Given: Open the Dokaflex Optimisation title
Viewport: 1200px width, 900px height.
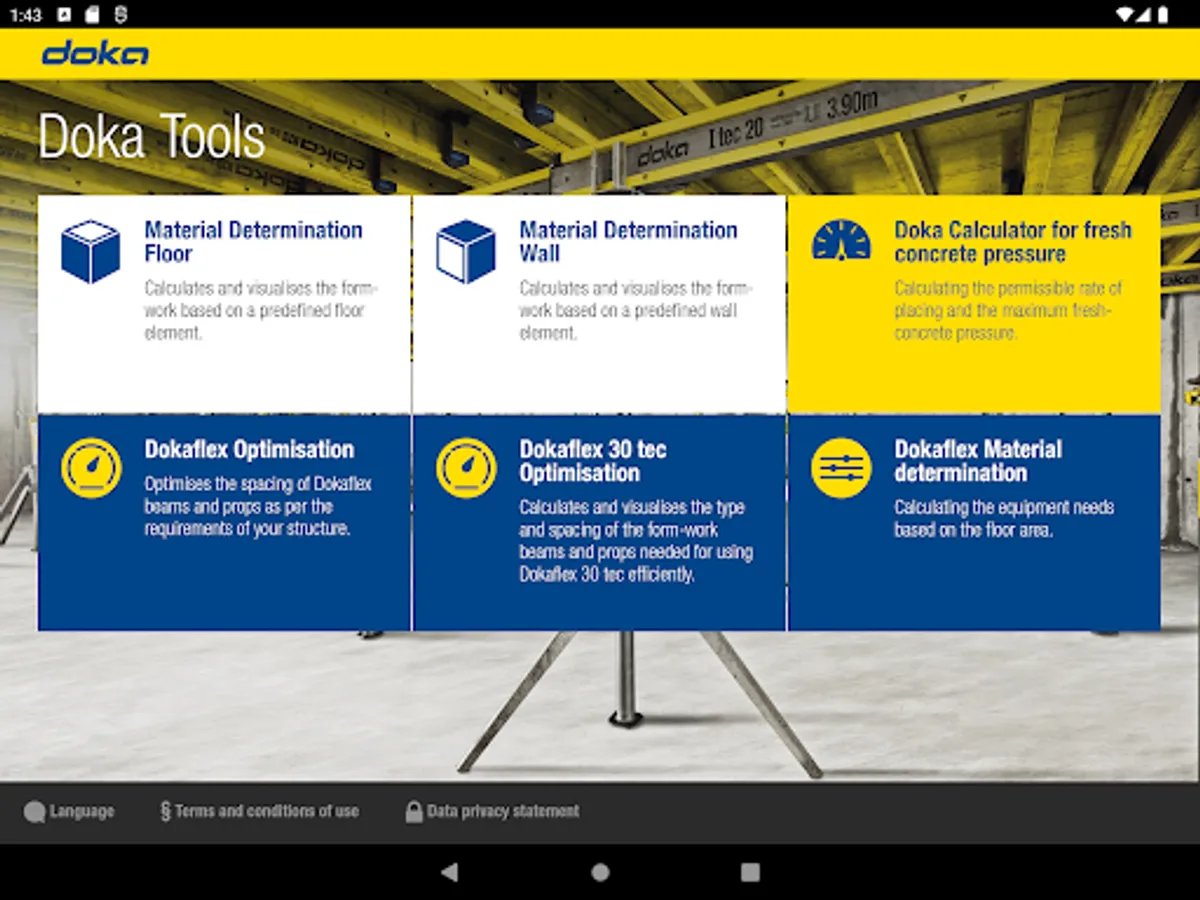Looking at the screenshot, I should point(250,449).
